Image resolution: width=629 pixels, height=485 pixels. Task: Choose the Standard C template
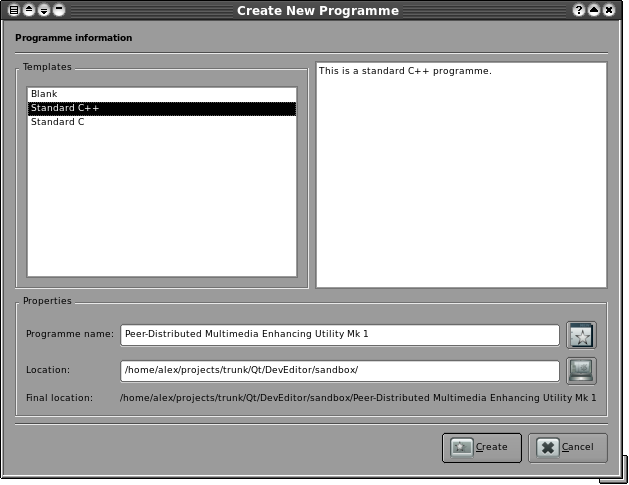click(x=58, y=122)
